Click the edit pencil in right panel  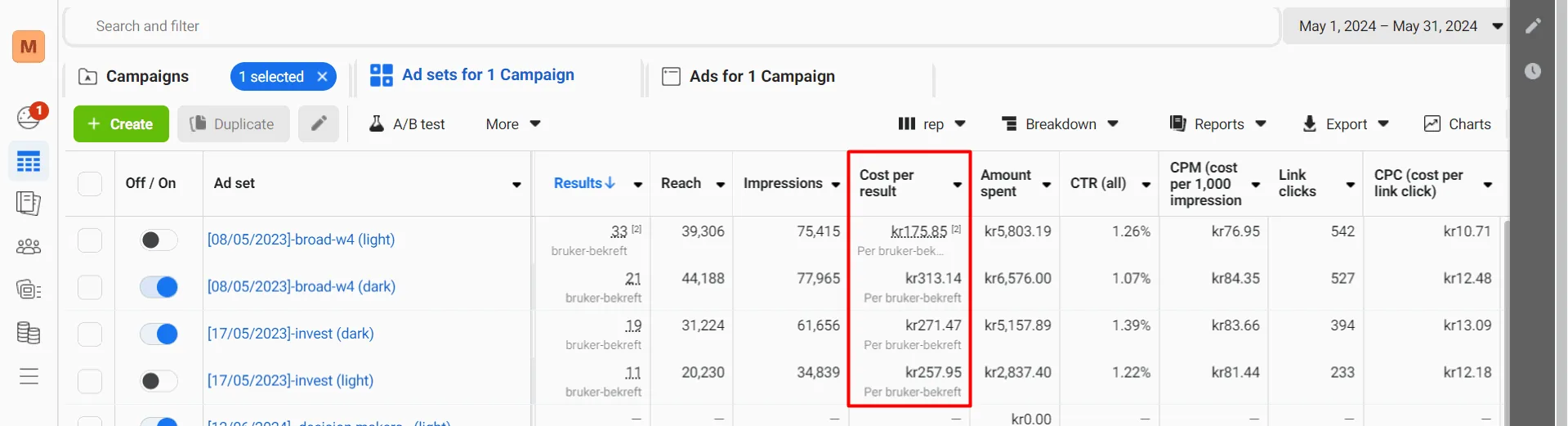coord(1533,26)
